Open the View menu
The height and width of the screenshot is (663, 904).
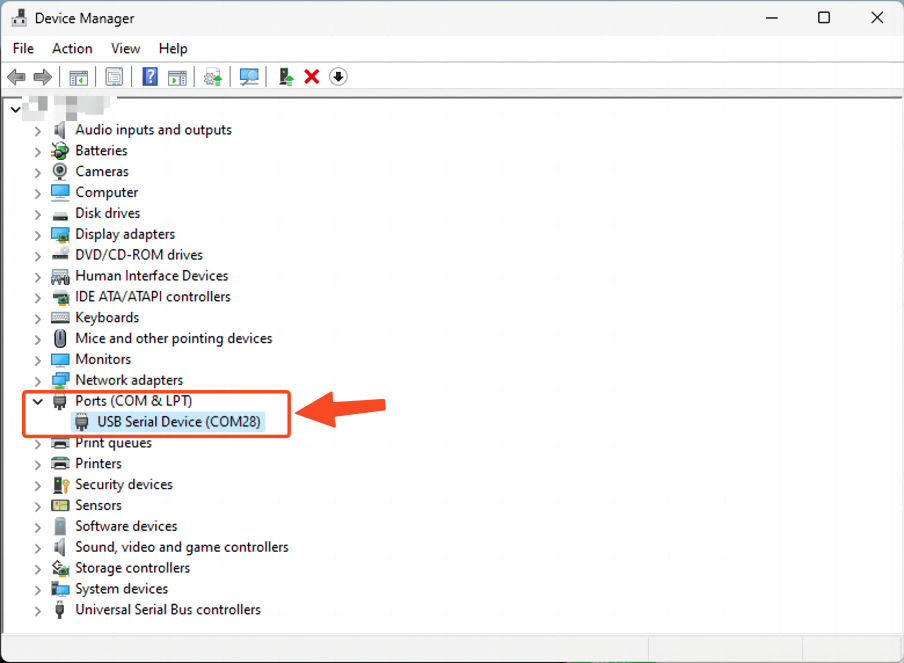[125, 48]
